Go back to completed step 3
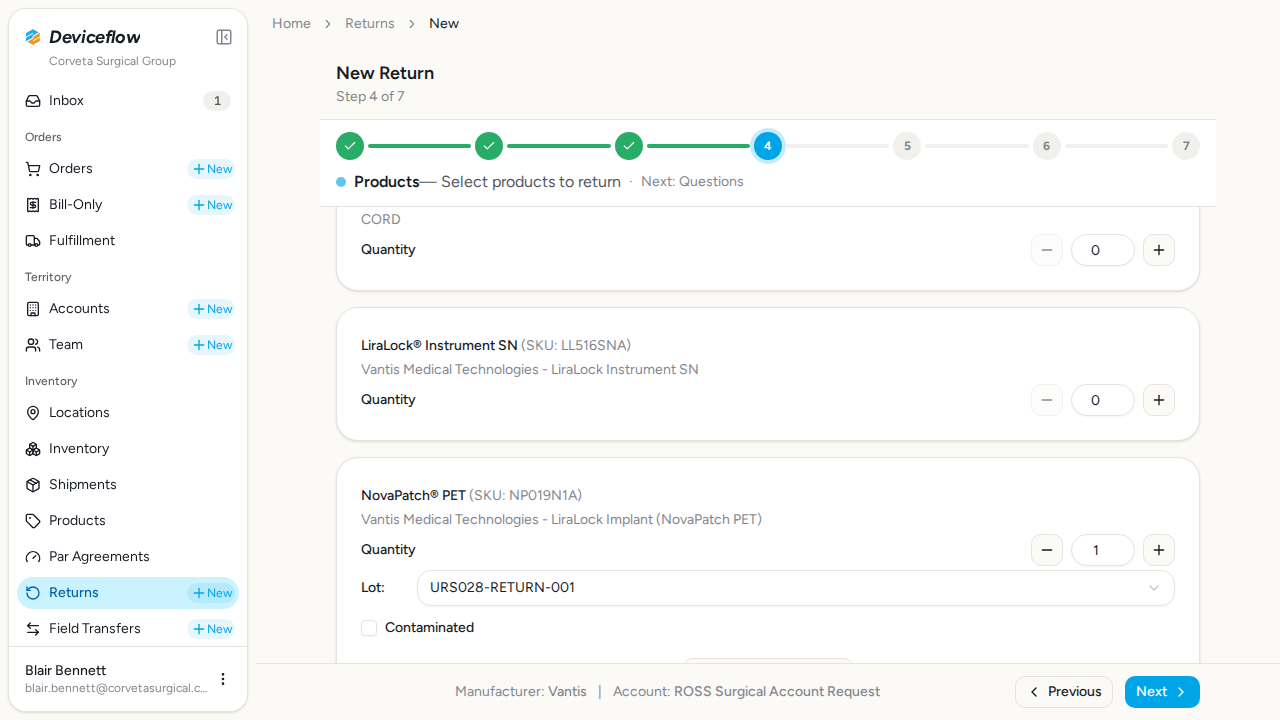 629,146
